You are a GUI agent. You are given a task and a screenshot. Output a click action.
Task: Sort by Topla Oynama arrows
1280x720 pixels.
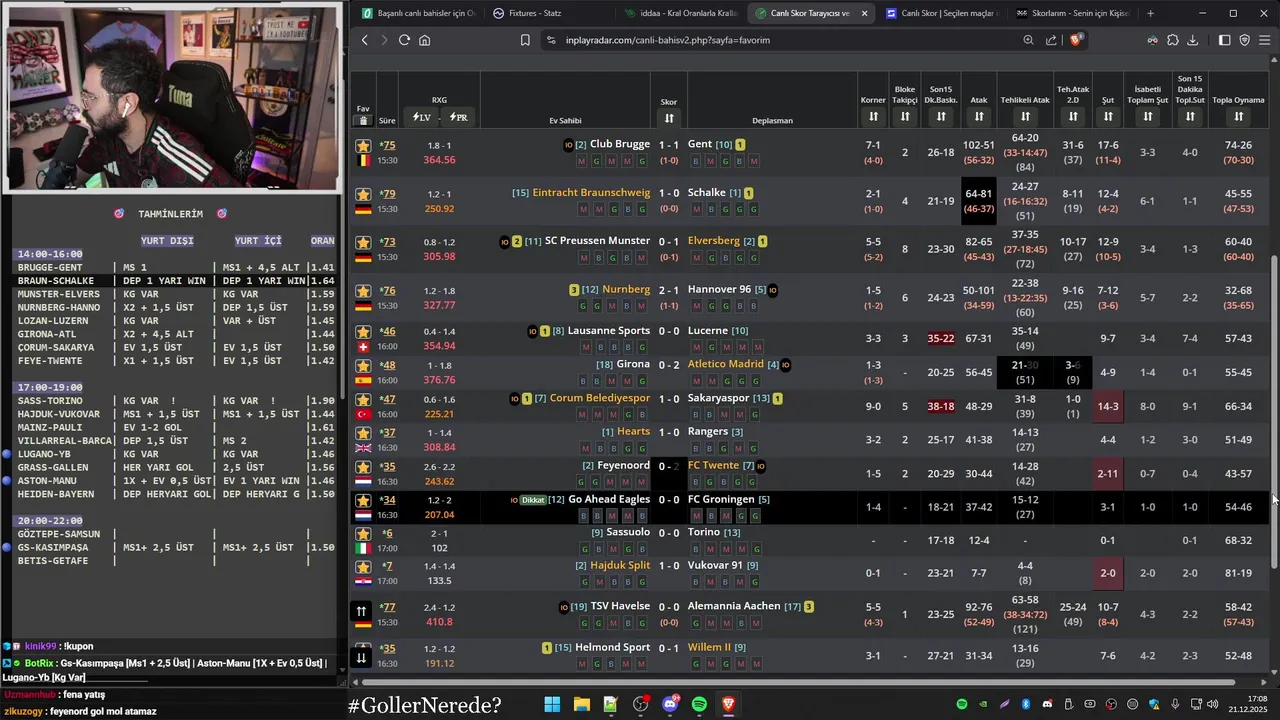[1238, 117]
